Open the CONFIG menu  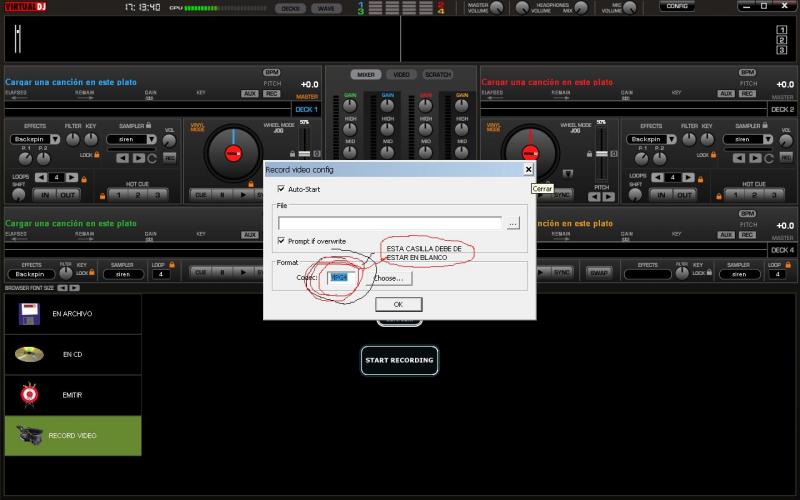[x=677, y=6]
